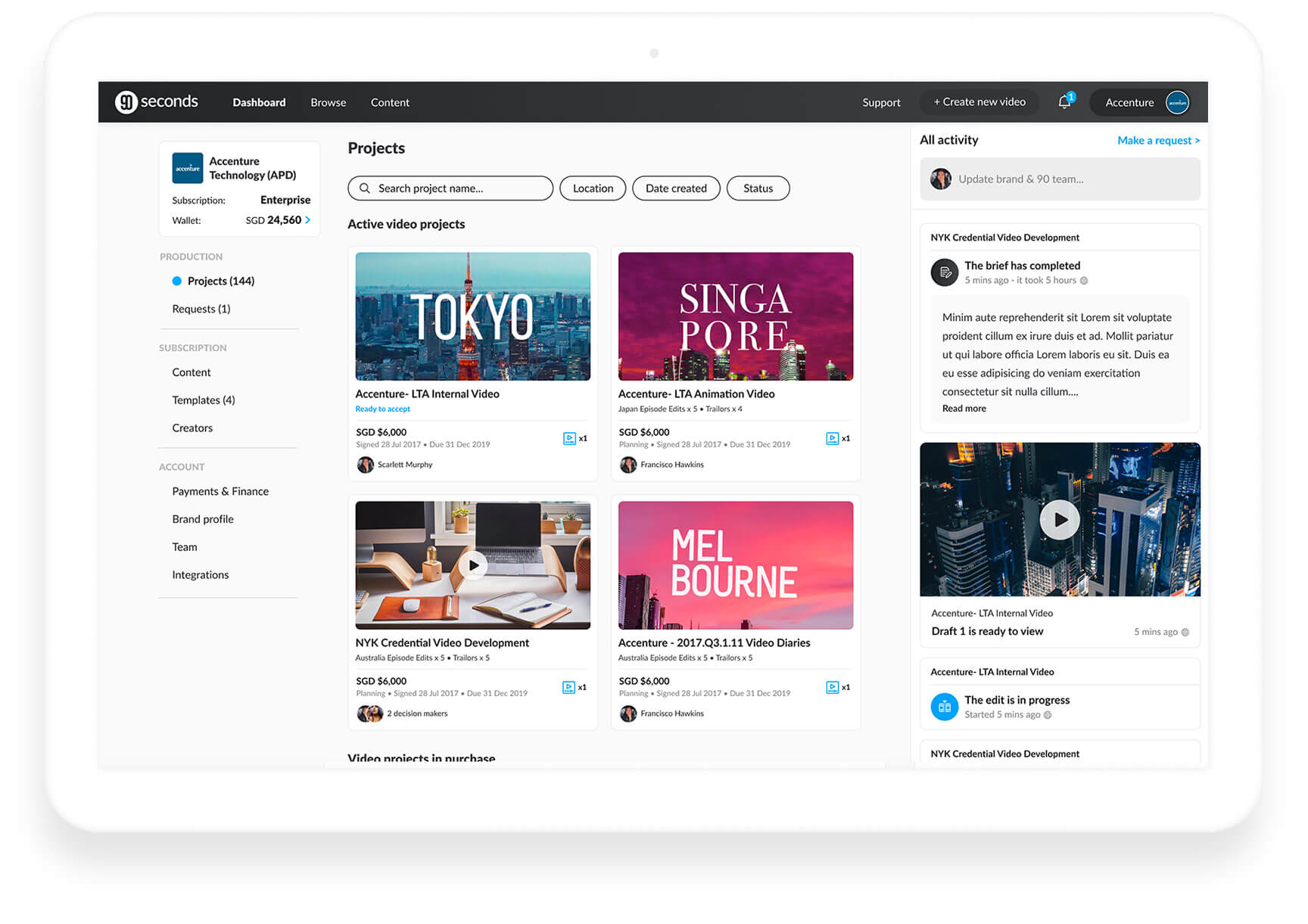Click video count icon on Tokyo card
This screenshot has height=924, width=1308.
pos(569,438)
